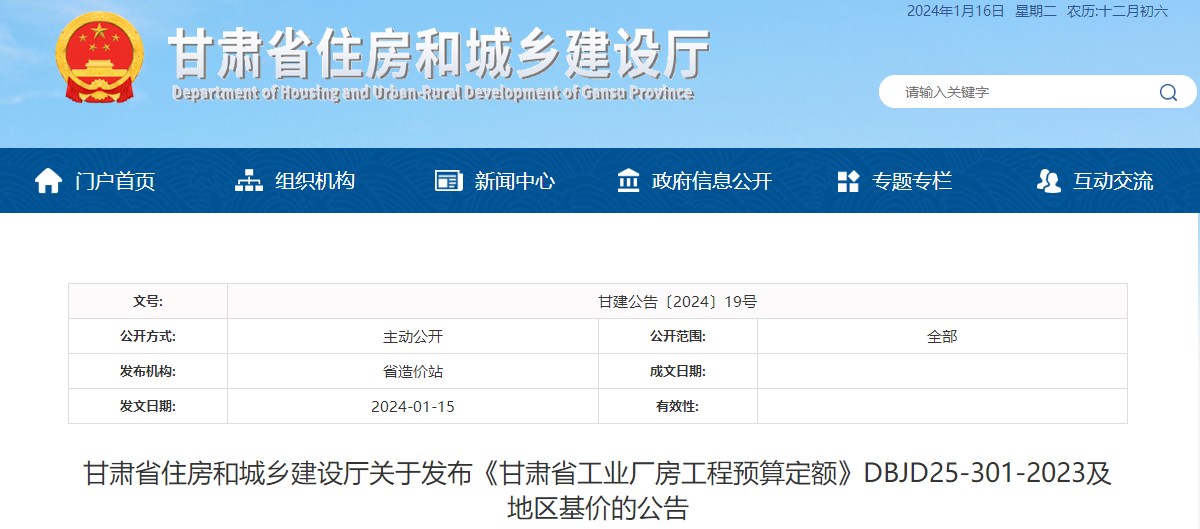1200x529 pixels.
Task: Select 互动交流 in the navigation bar
Action: coord(1113,181)
